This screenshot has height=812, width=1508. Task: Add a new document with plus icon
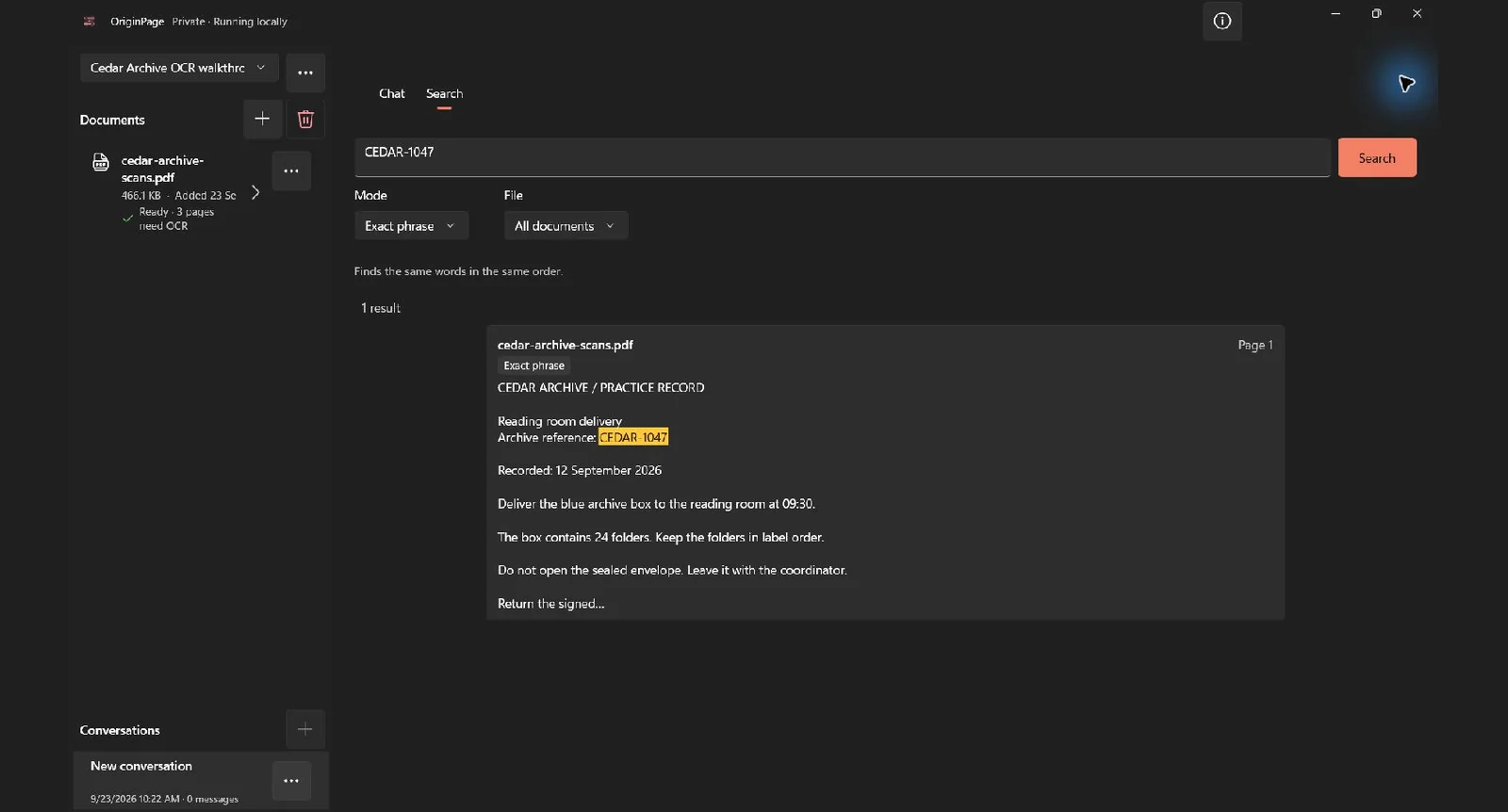click(x=262, y=119)
